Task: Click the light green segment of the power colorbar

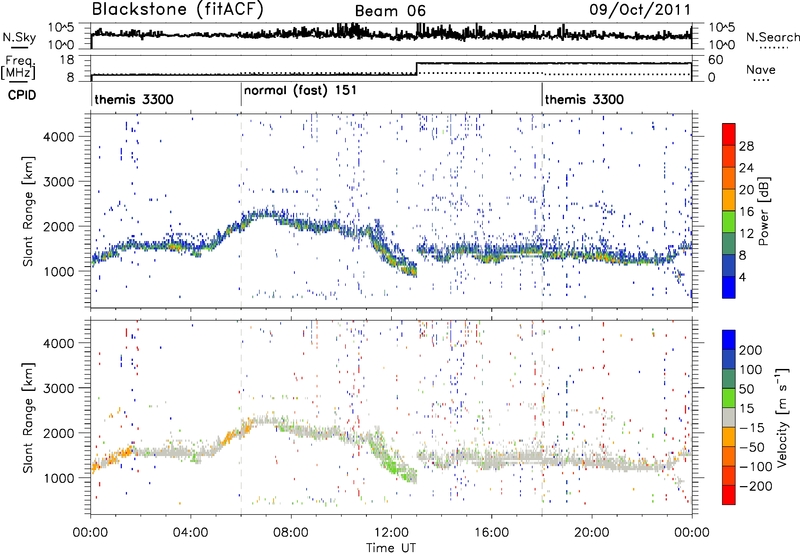Action: [x=729, y=221]
